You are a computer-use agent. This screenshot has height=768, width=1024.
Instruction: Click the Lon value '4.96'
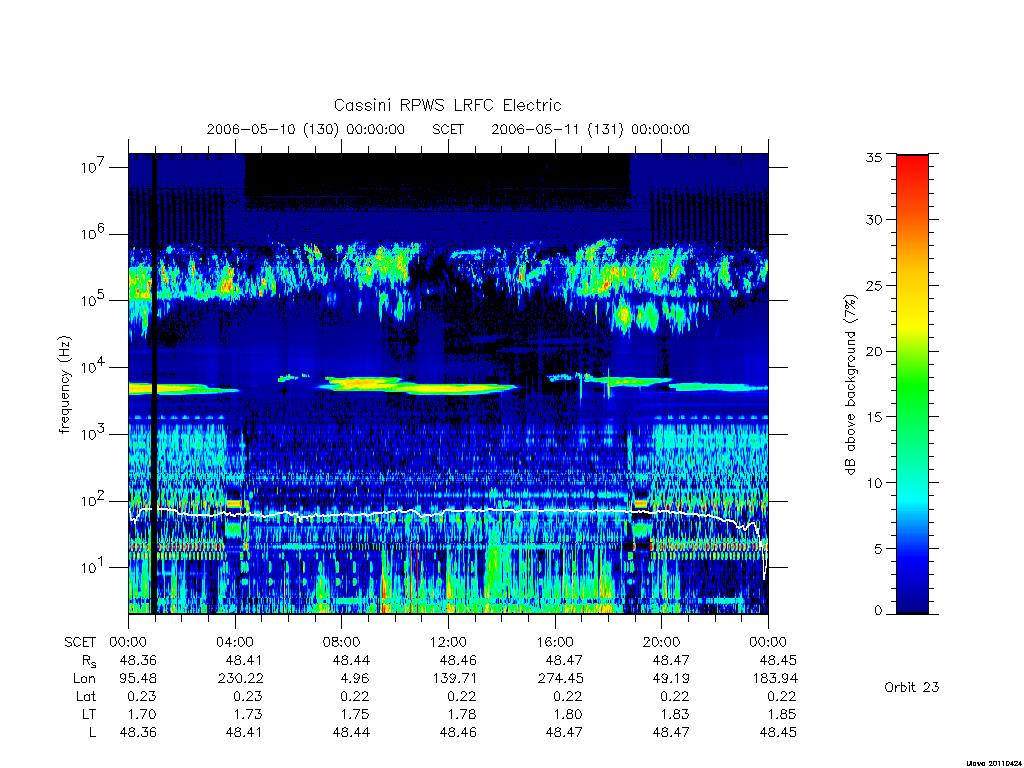click(355, 679)
